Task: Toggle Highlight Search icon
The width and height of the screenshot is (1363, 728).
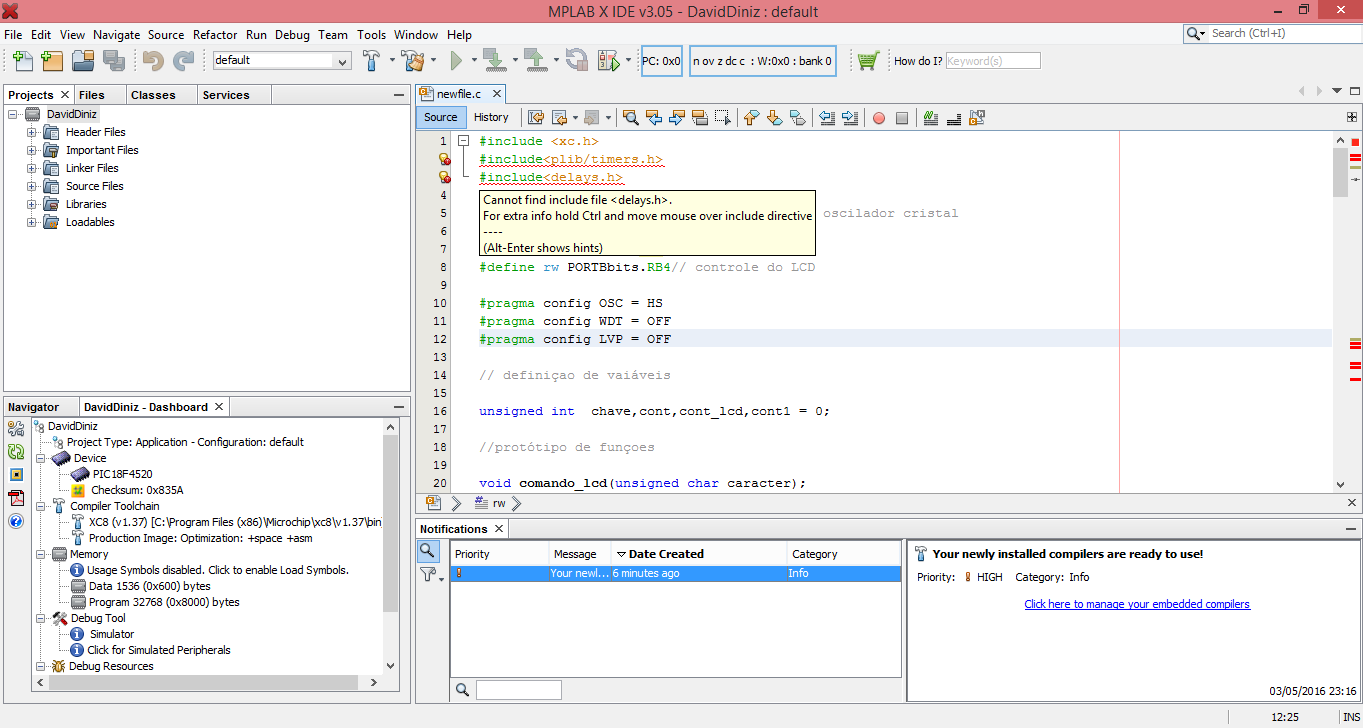Action: tap(700, 118)
